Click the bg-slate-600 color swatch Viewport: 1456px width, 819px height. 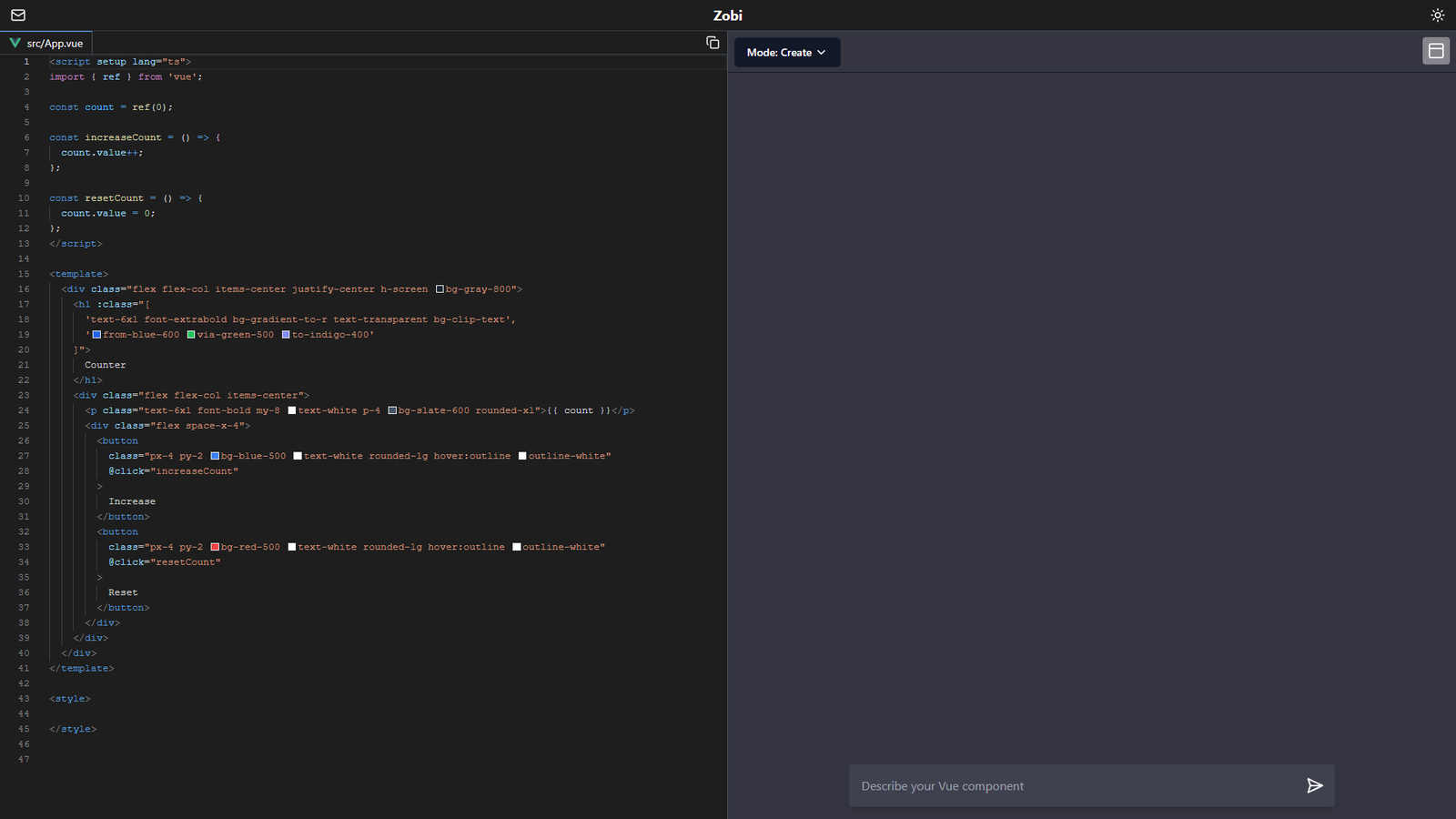pyautogui.click(x=392, y=410)
